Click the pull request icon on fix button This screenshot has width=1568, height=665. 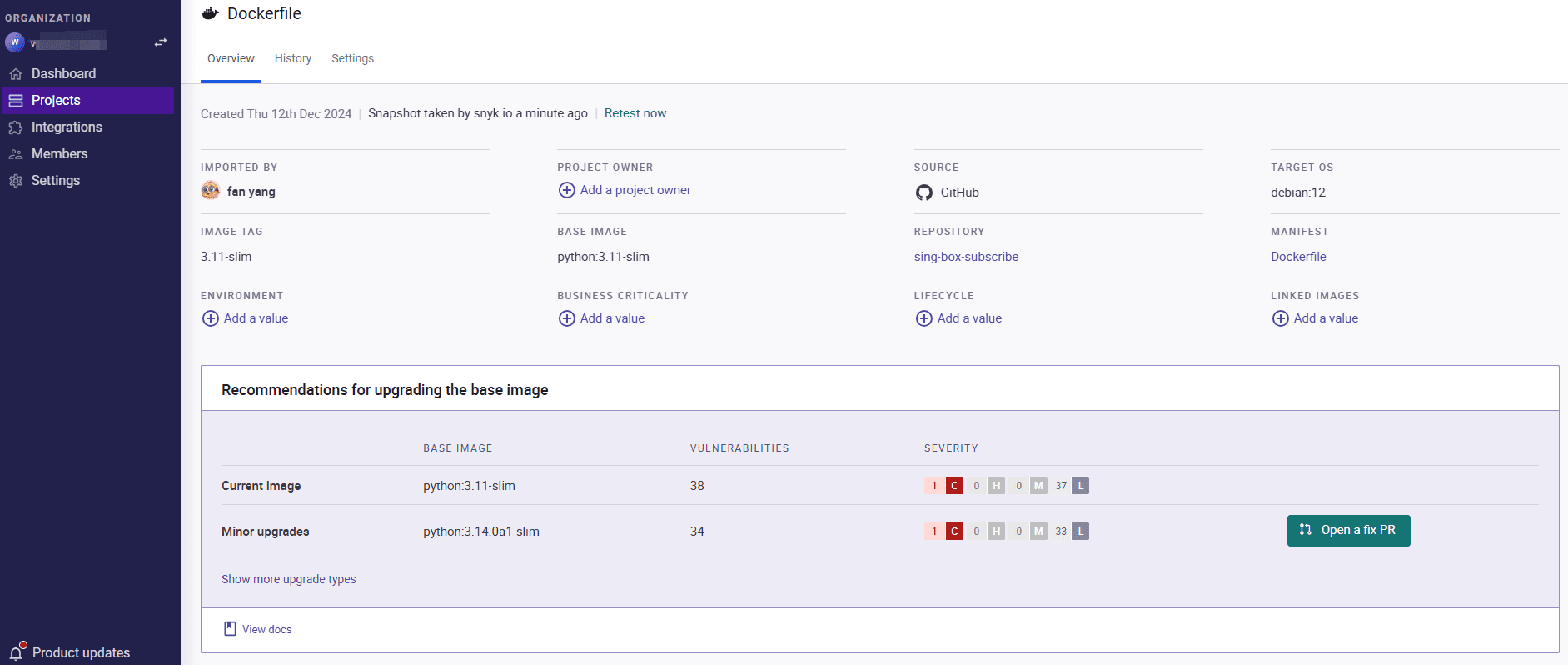[x=1306, y=530]
